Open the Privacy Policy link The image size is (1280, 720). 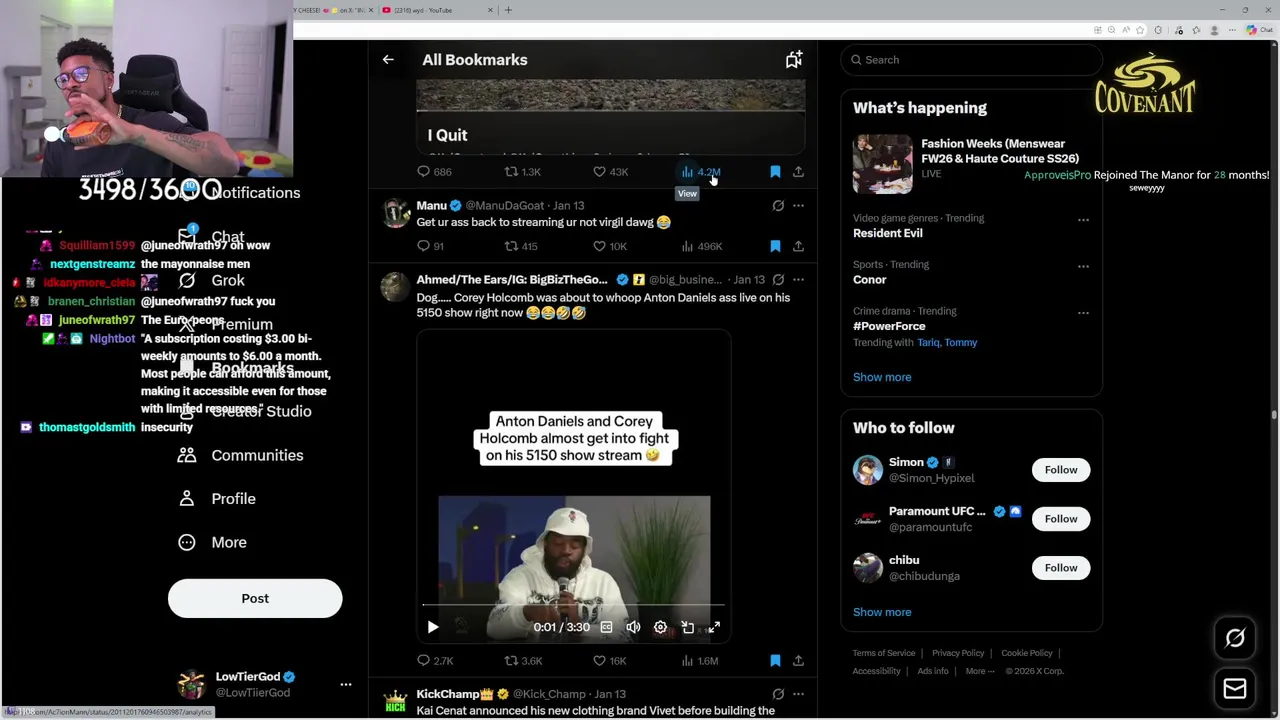958,653
